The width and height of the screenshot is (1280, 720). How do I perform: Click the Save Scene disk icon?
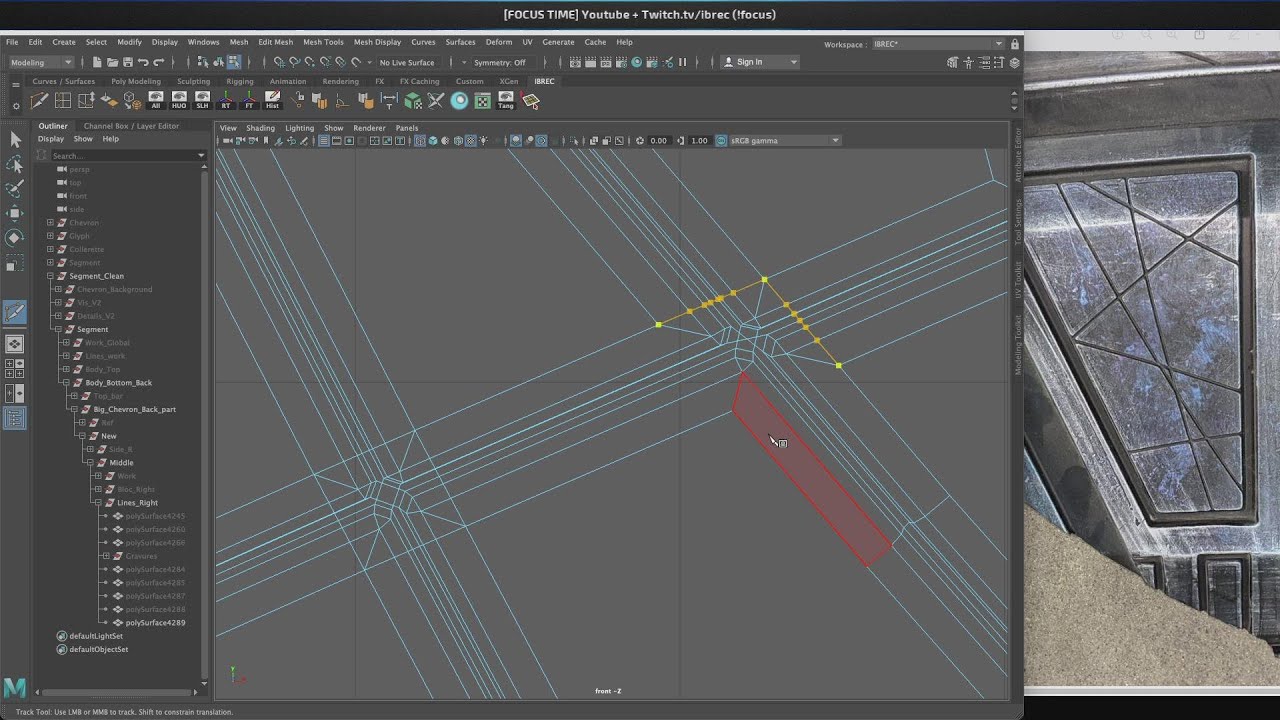(x=126, y=62)
